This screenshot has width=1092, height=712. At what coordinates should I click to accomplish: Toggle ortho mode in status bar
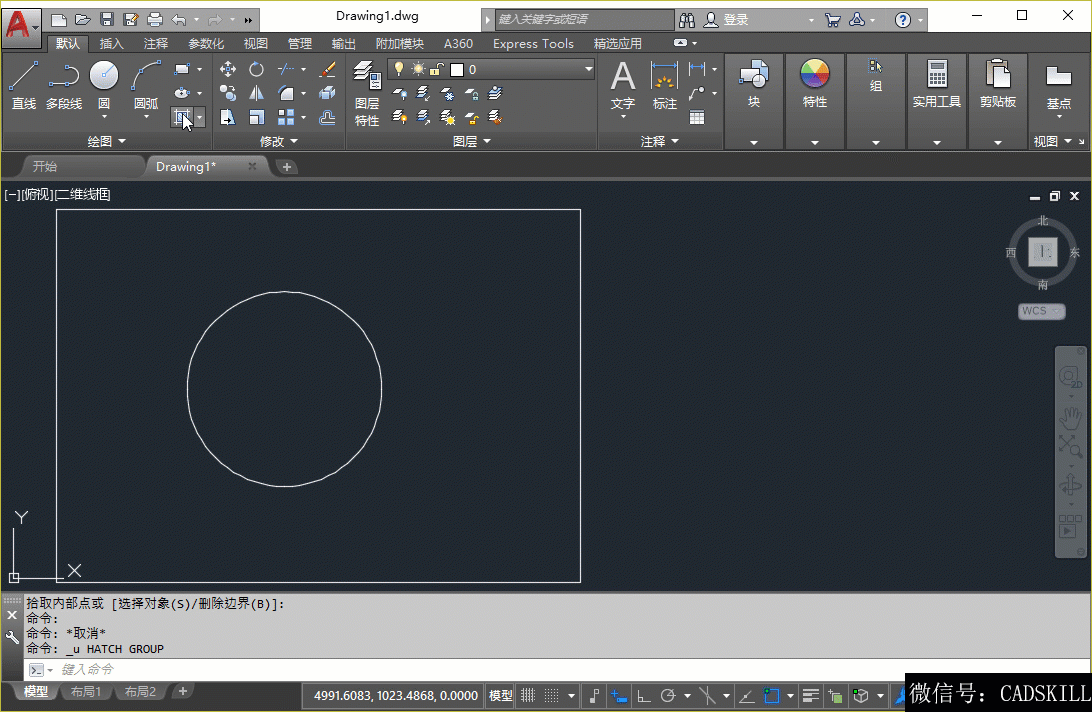pos(644,696)
